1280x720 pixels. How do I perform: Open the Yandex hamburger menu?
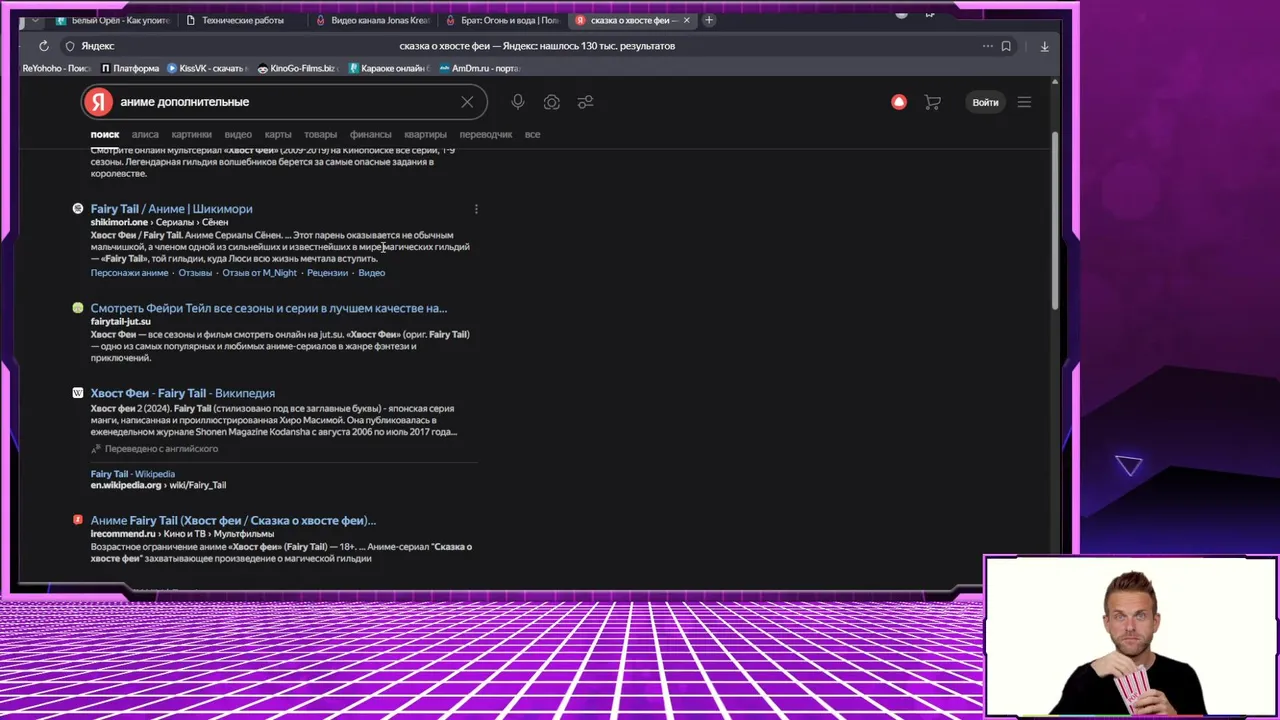click(x=1024, y=102)
